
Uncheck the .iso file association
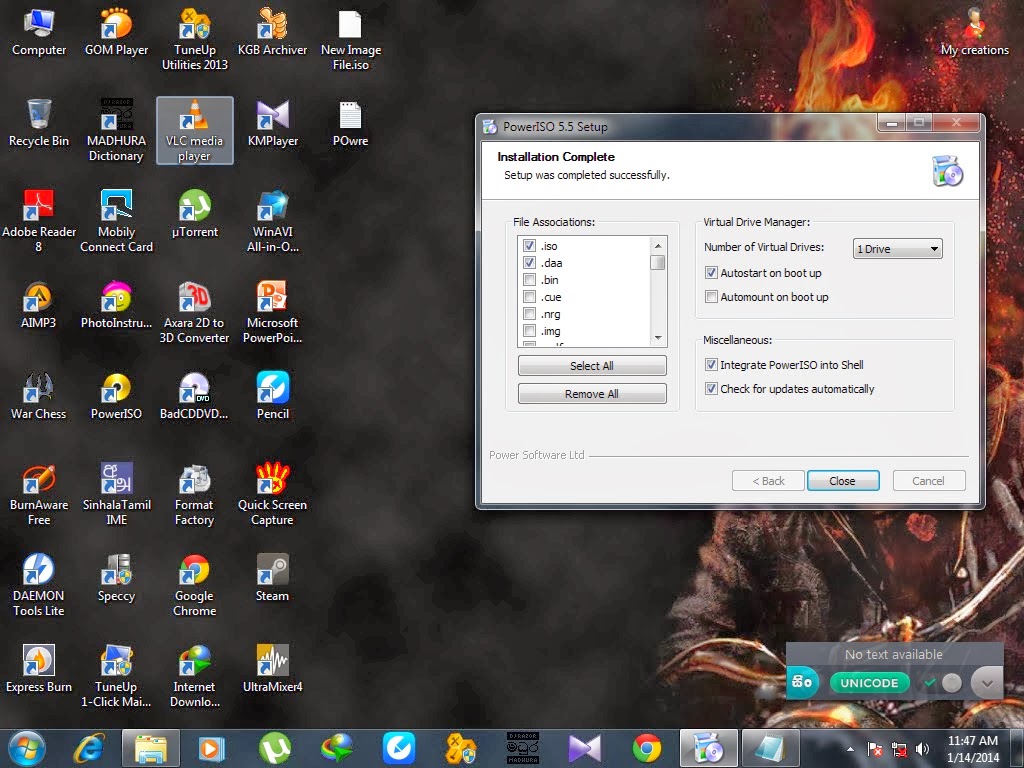pos(530,246)
